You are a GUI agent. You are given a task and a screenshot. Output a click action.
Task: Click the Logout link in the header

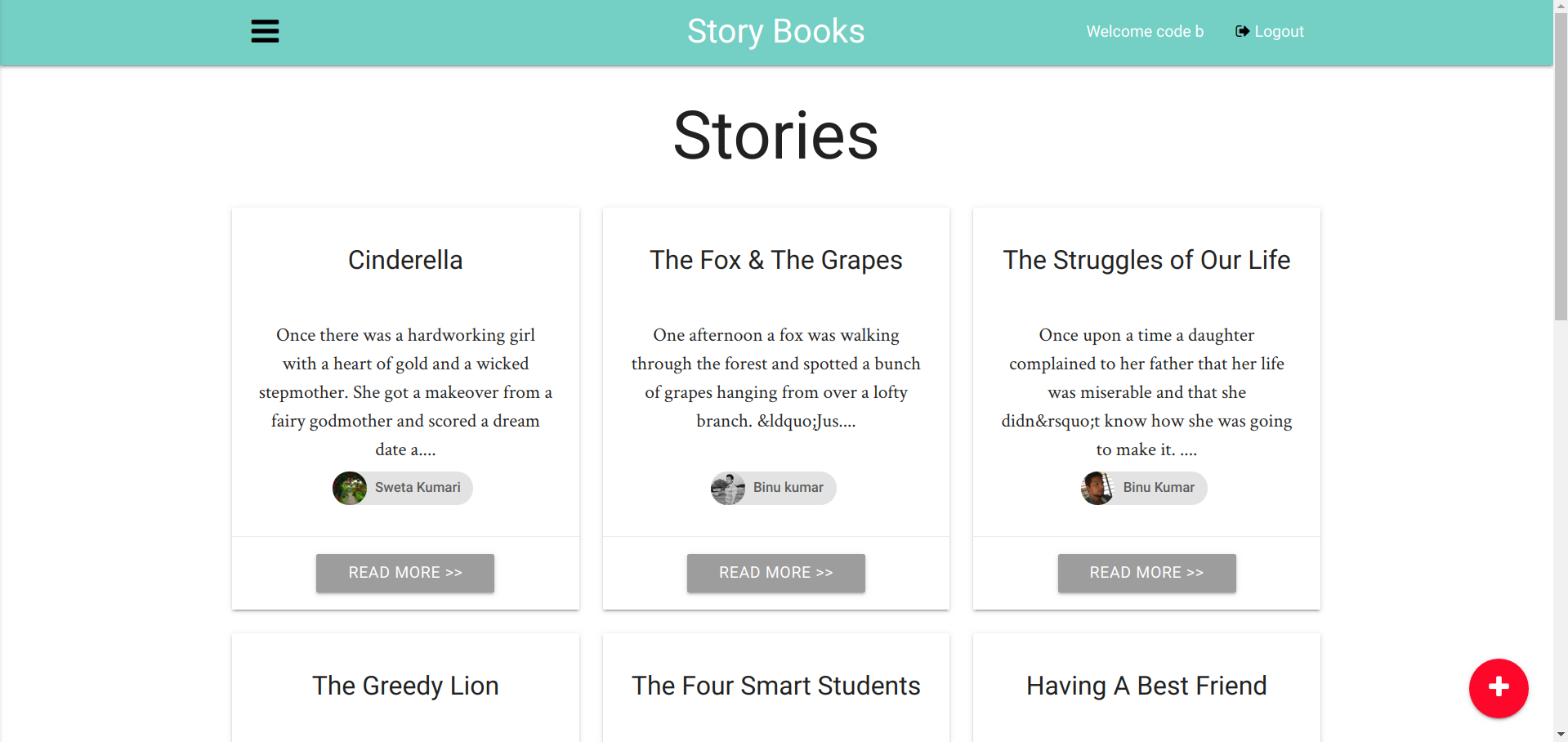click(1279, 31)
